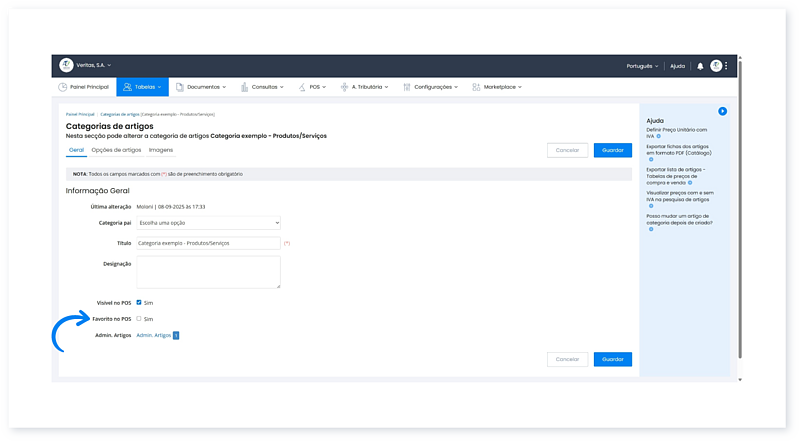Open the Documentos menu

[x=205, y=87]
